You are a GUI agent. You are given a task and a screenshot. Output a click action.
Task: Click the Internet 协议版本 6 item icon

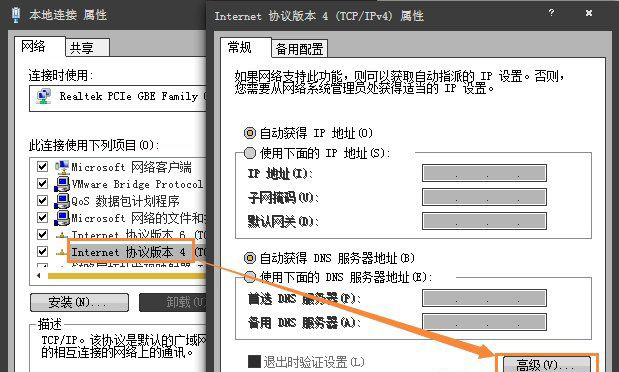coord(61,236)
